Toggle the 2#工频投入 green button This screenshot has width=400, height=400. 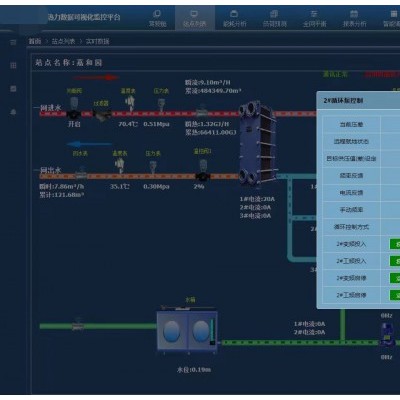point(395,261)
